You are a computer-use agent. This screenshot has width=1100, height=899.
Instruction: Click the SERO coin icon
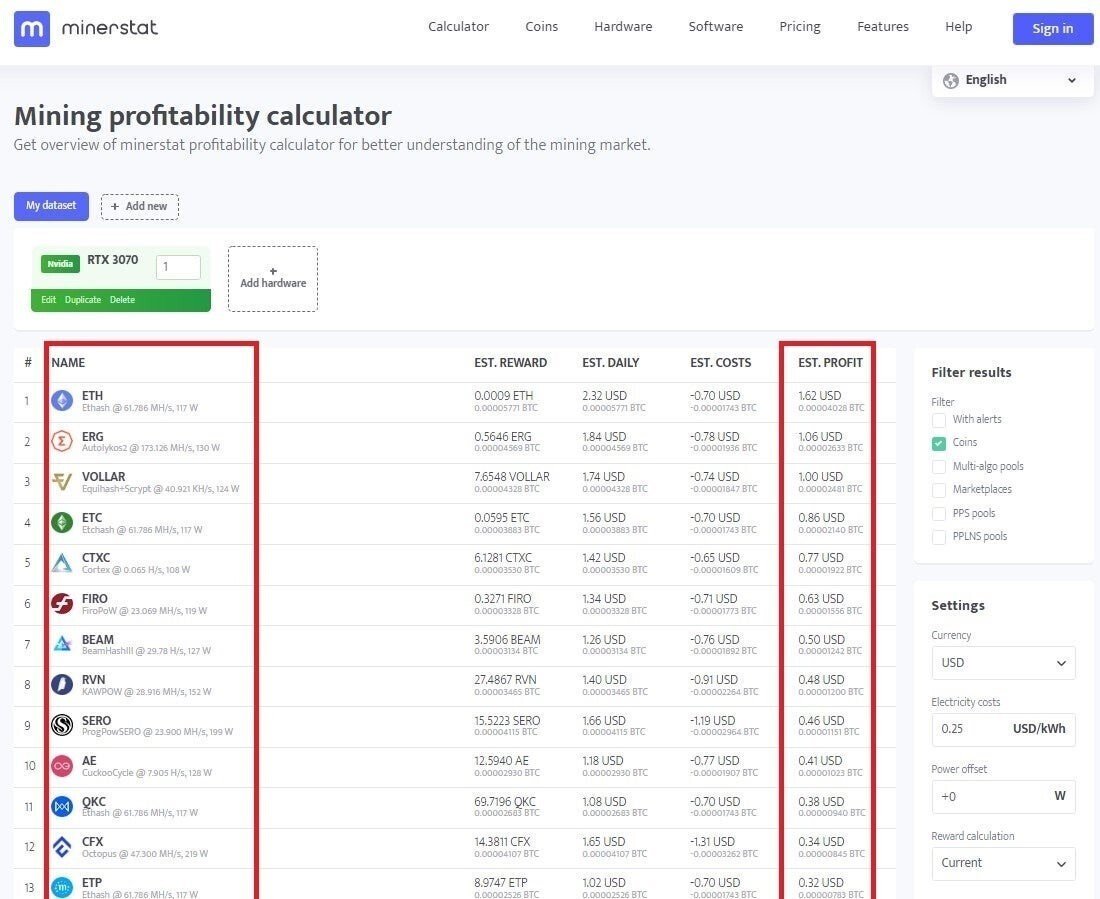point(62,725)
